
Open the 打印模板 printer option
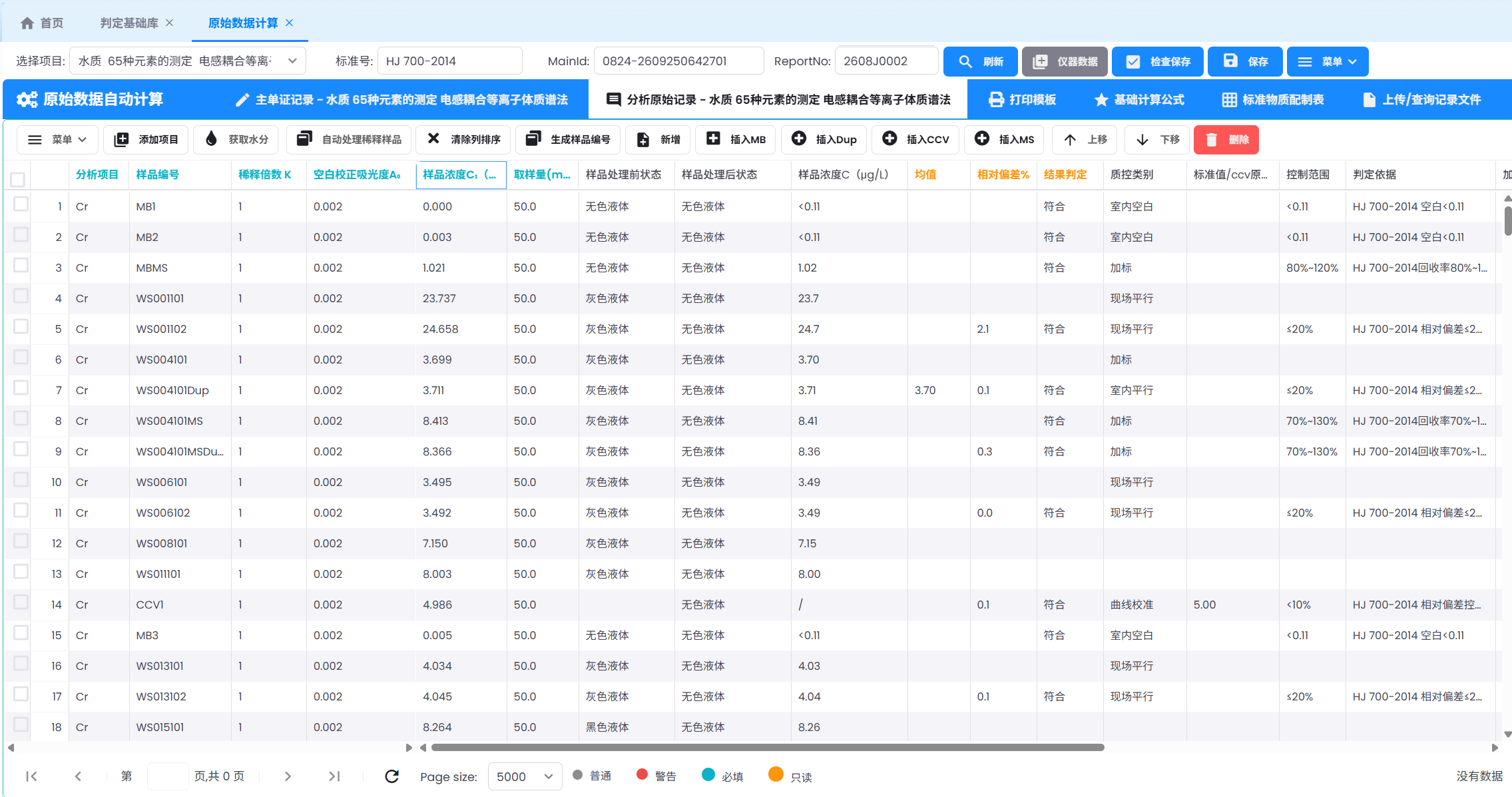click(1023, 99)
